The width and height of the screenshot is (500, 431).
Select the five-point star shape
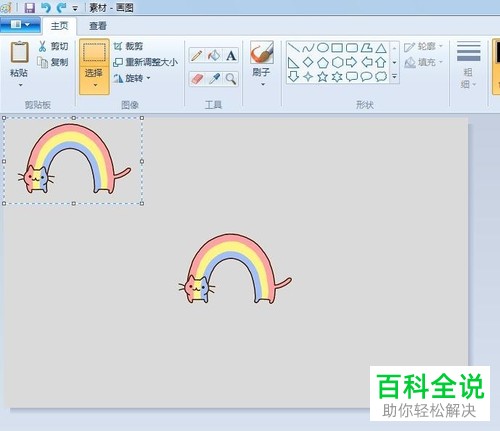[322, 77]
